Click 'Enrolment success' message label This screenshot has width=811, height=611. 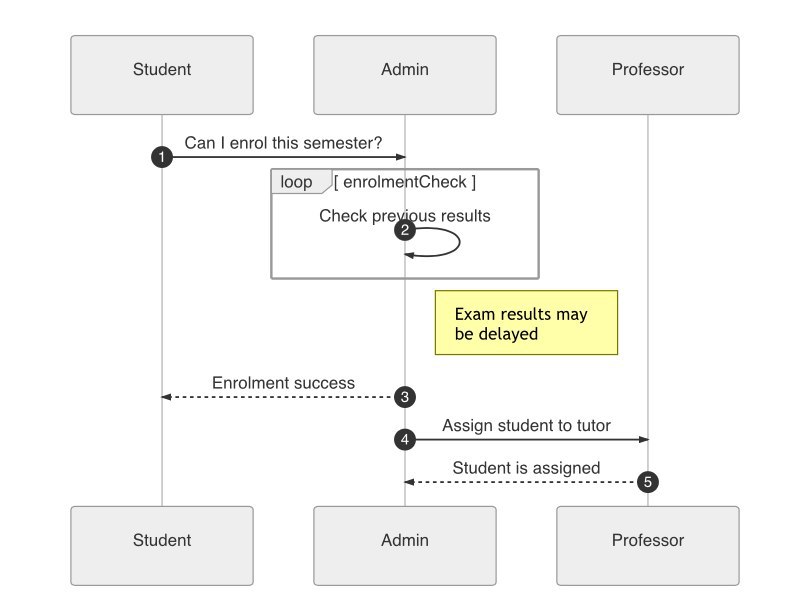coord(283,383)
